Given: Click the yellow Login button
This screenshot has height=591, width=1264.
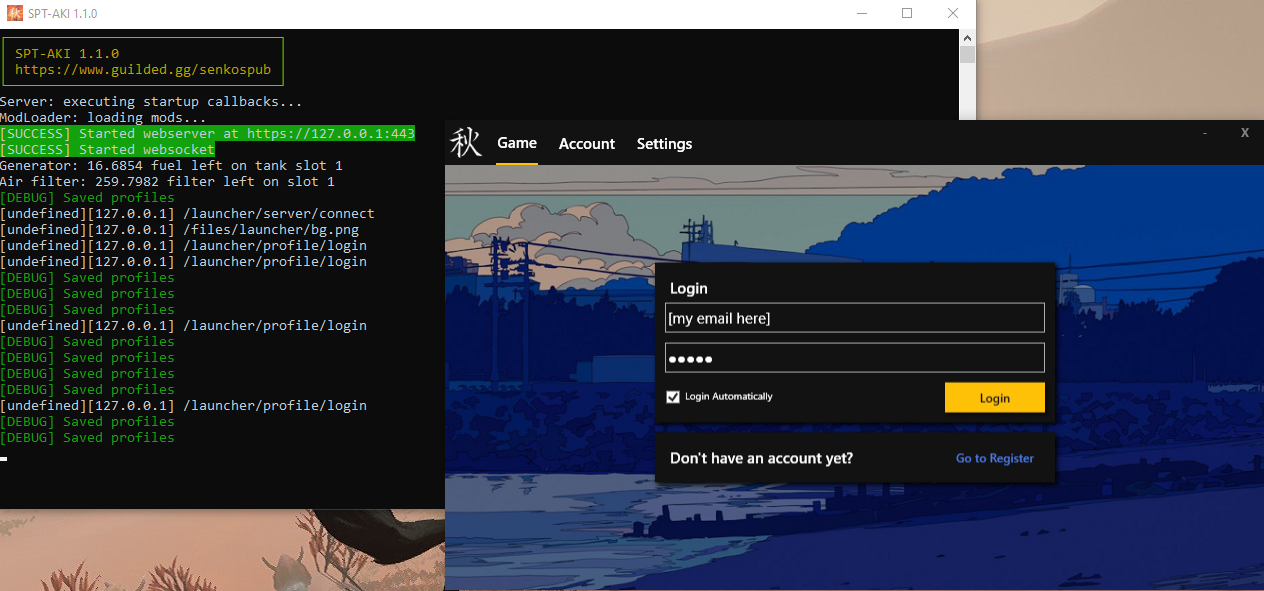Looking at the screenshot, I should pos(995,398).
